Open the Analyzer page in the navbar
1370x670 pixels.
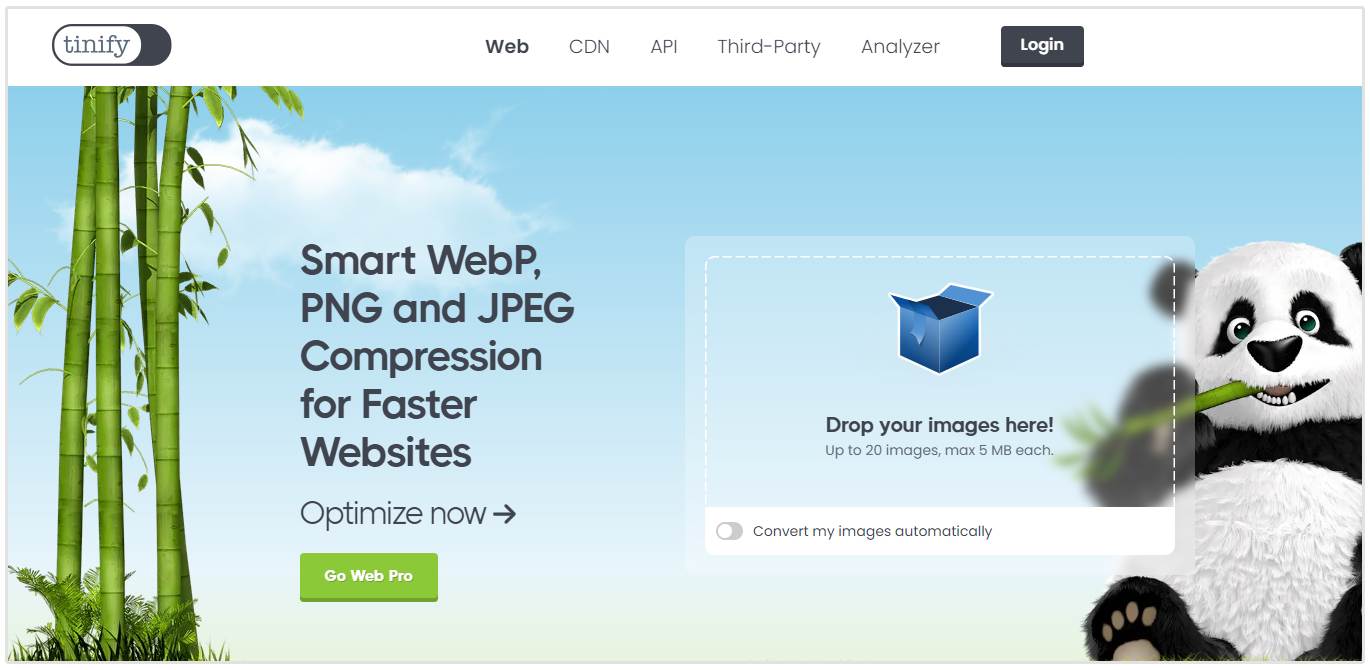pyautogui.click(x=900, y=46)
